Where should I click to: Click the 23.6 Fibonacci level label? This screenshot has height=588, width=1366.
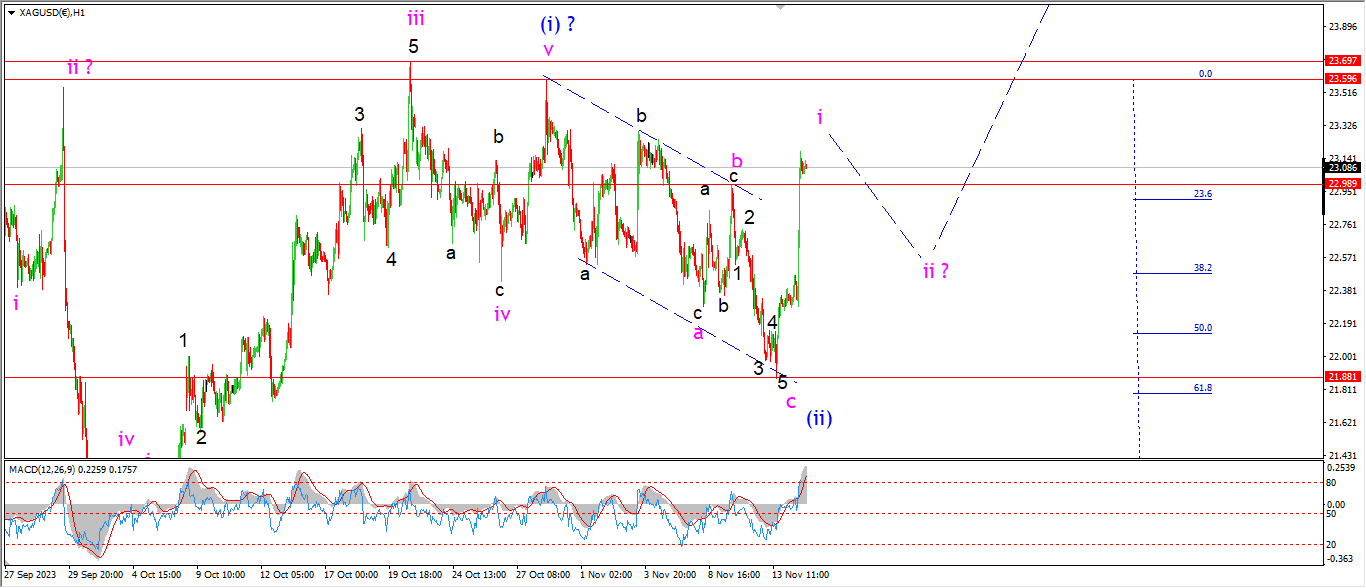[1203, 194]
